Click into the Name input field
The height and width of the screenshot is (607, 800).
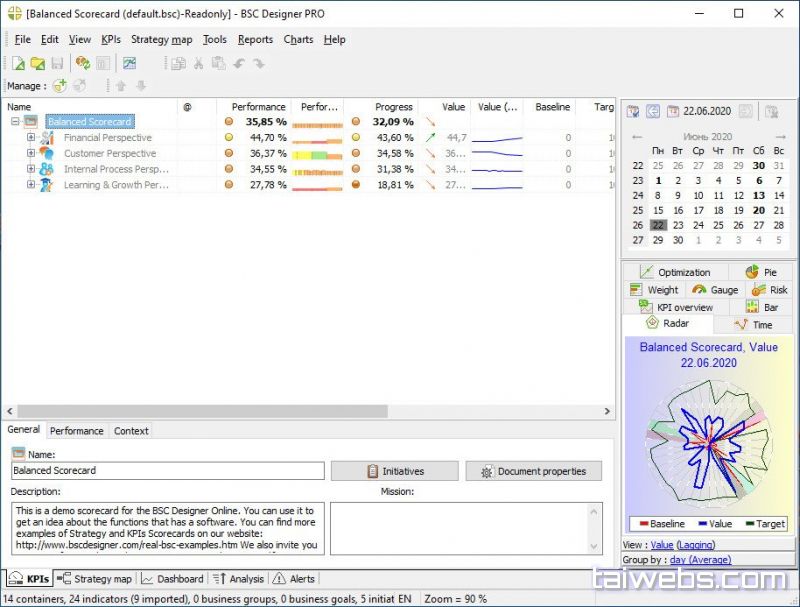(168, 471)
